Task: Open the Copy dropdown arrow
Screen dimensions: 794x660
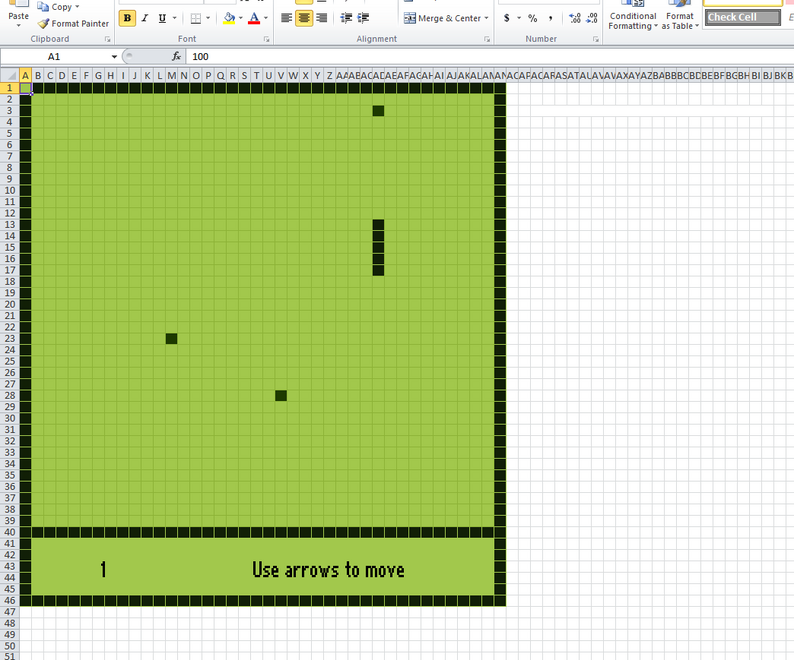Action: pos(77,7)
